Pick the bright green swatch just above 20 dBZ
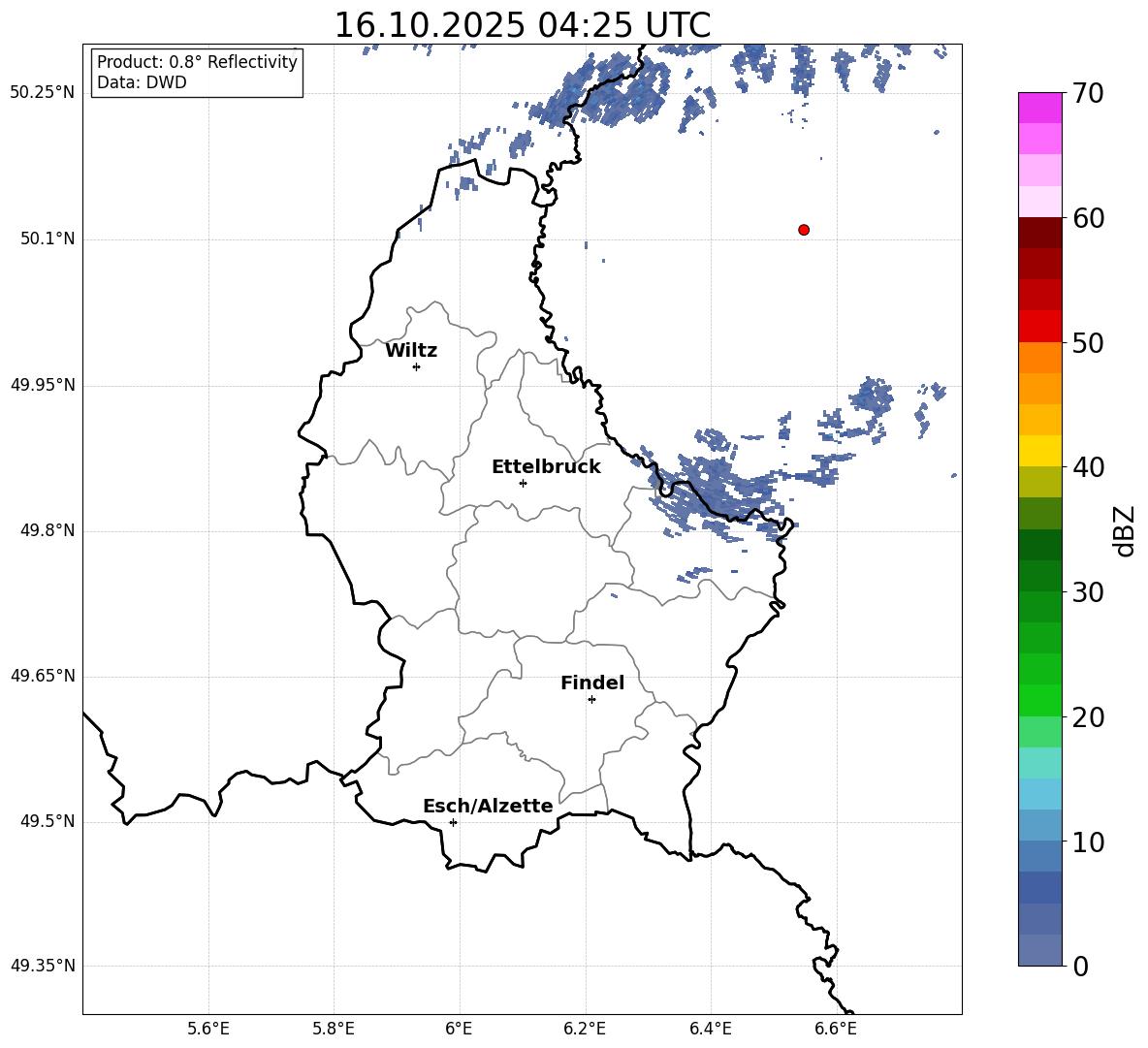 click(1040, 701)
